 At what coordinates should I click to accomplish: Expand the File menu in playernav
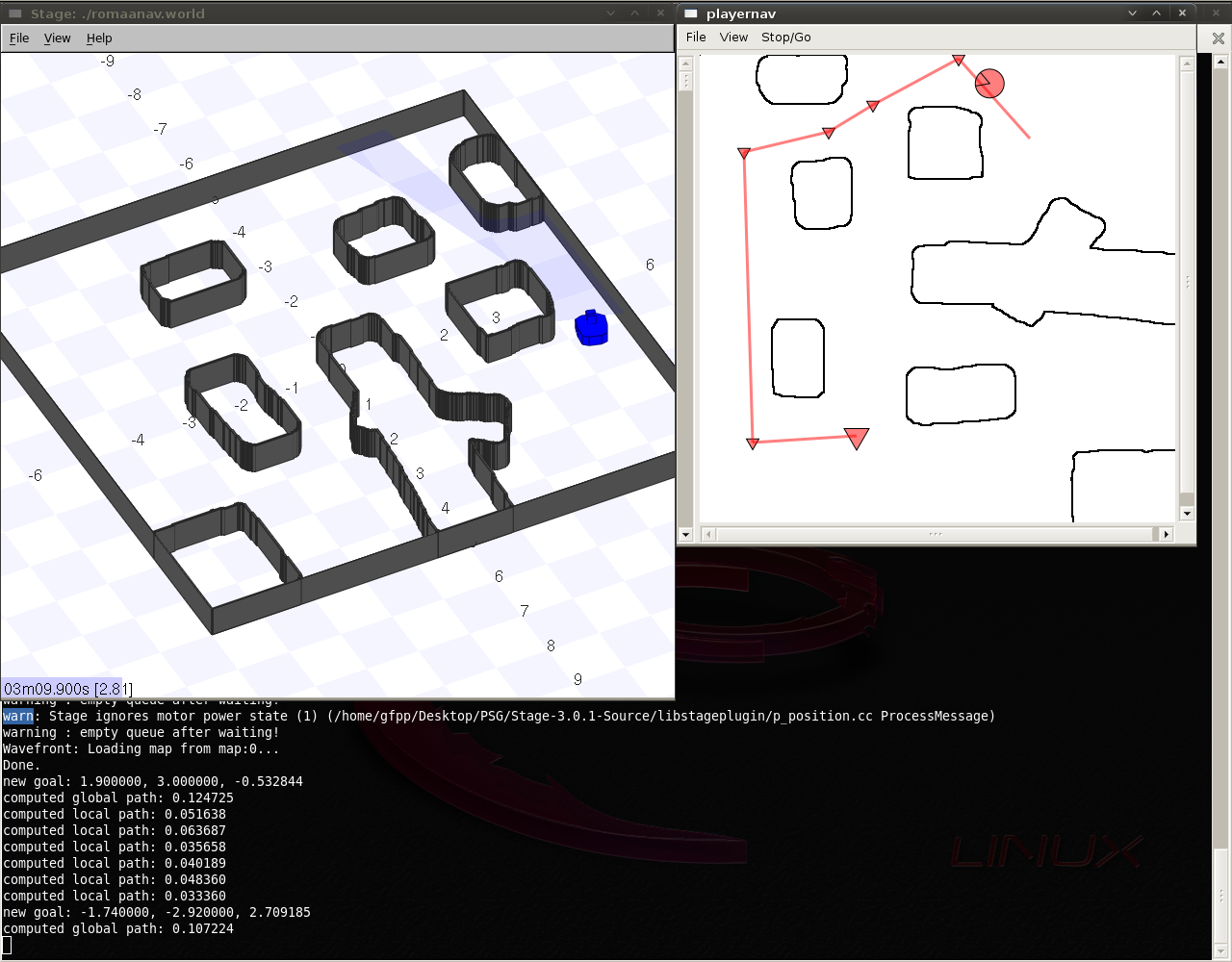click(696, 38)
